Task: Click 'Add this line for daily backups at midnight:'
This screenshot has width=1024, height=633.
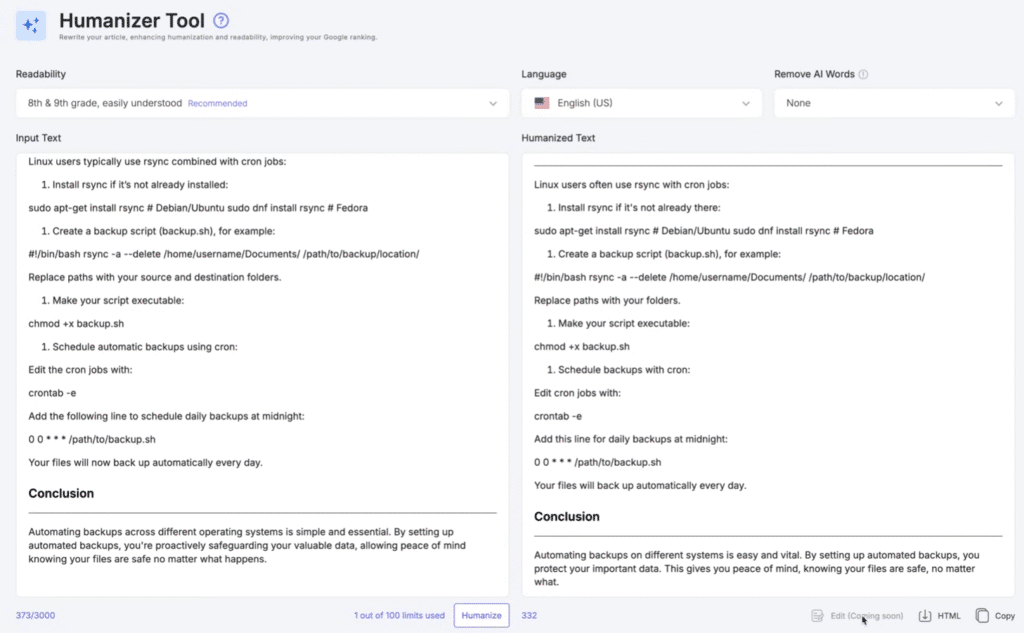Action: (x=630, y=439)
